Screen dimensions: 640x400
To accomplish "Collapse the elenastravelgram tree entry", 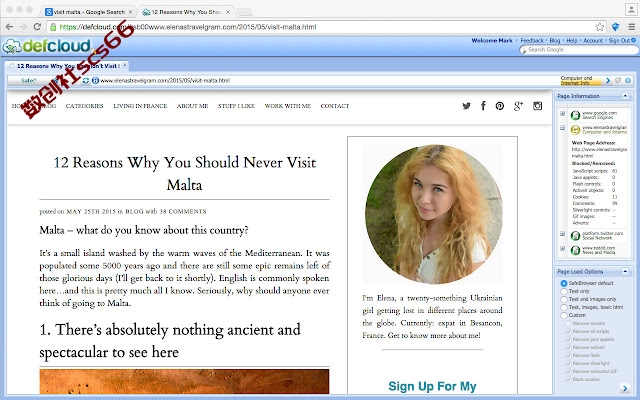I will [x=562, y=128].
